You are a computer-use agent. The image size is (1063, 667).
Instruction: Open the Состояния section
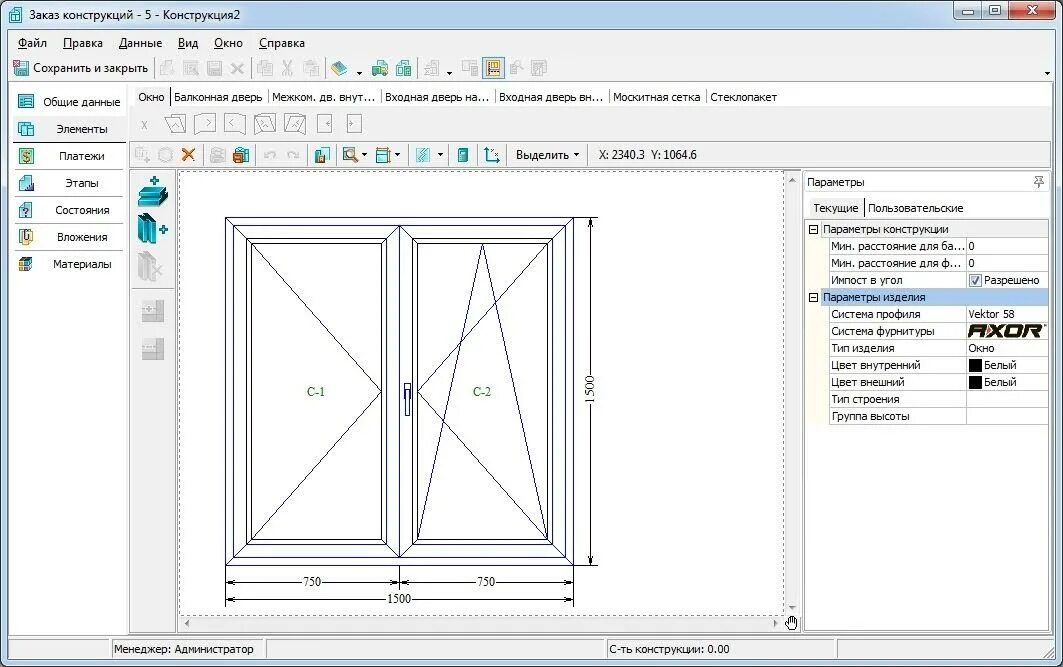coord(68,210)
